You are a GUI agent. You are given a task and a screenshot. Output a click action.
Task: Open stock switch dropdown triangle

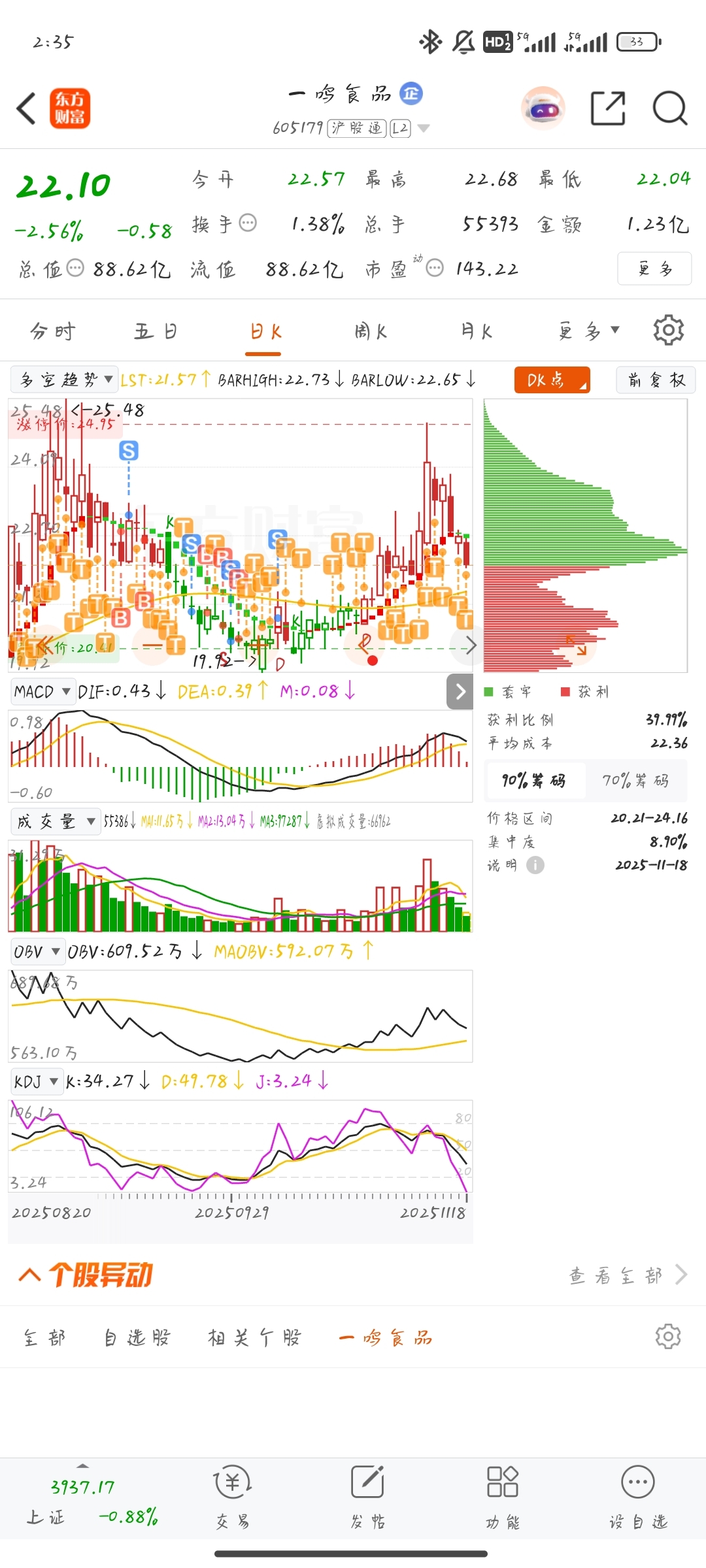(x=424, y=128)
